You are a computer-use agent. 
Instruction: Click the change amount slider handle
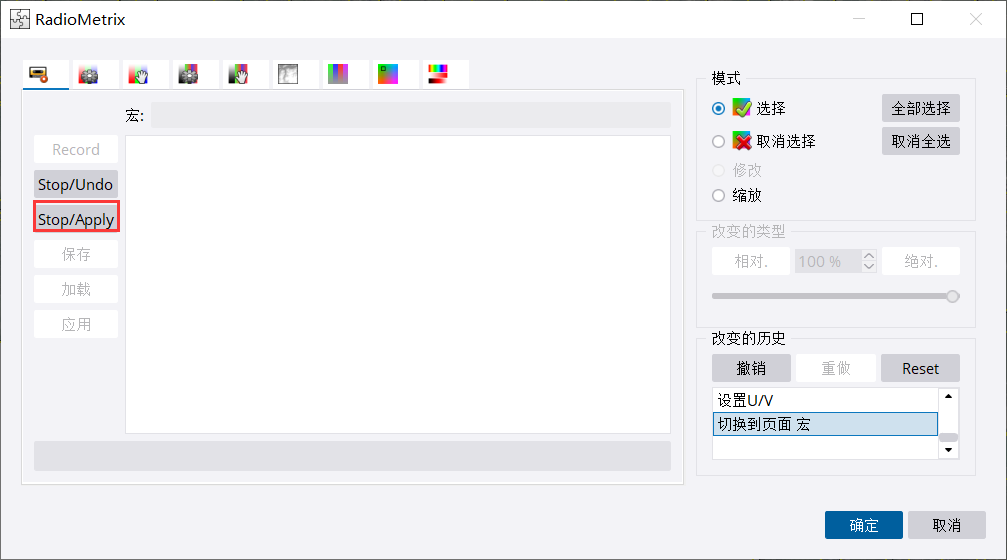[x=952, y=296]
